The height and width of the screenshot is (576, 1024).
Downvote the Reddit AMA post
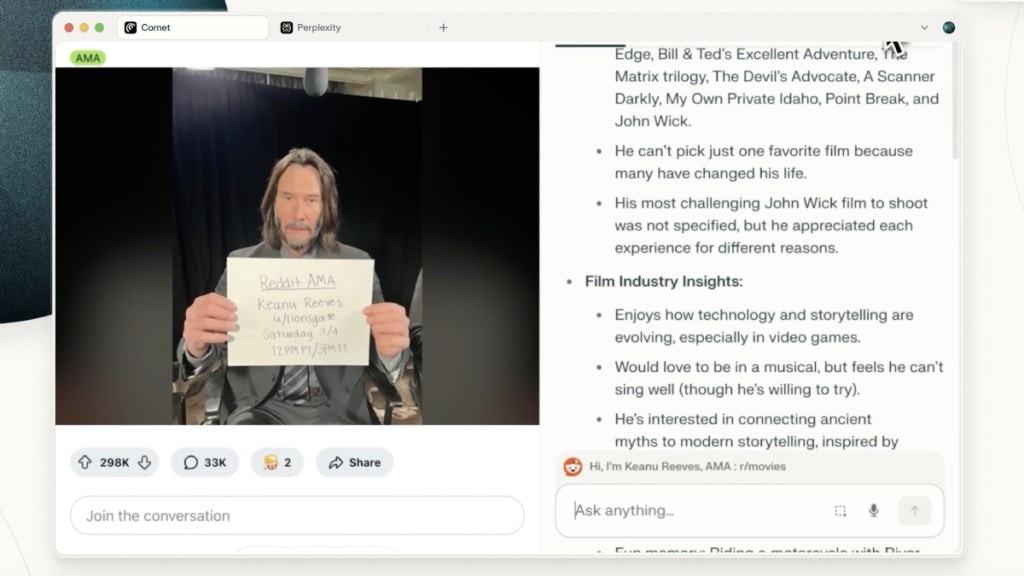[x=144, y=463]
